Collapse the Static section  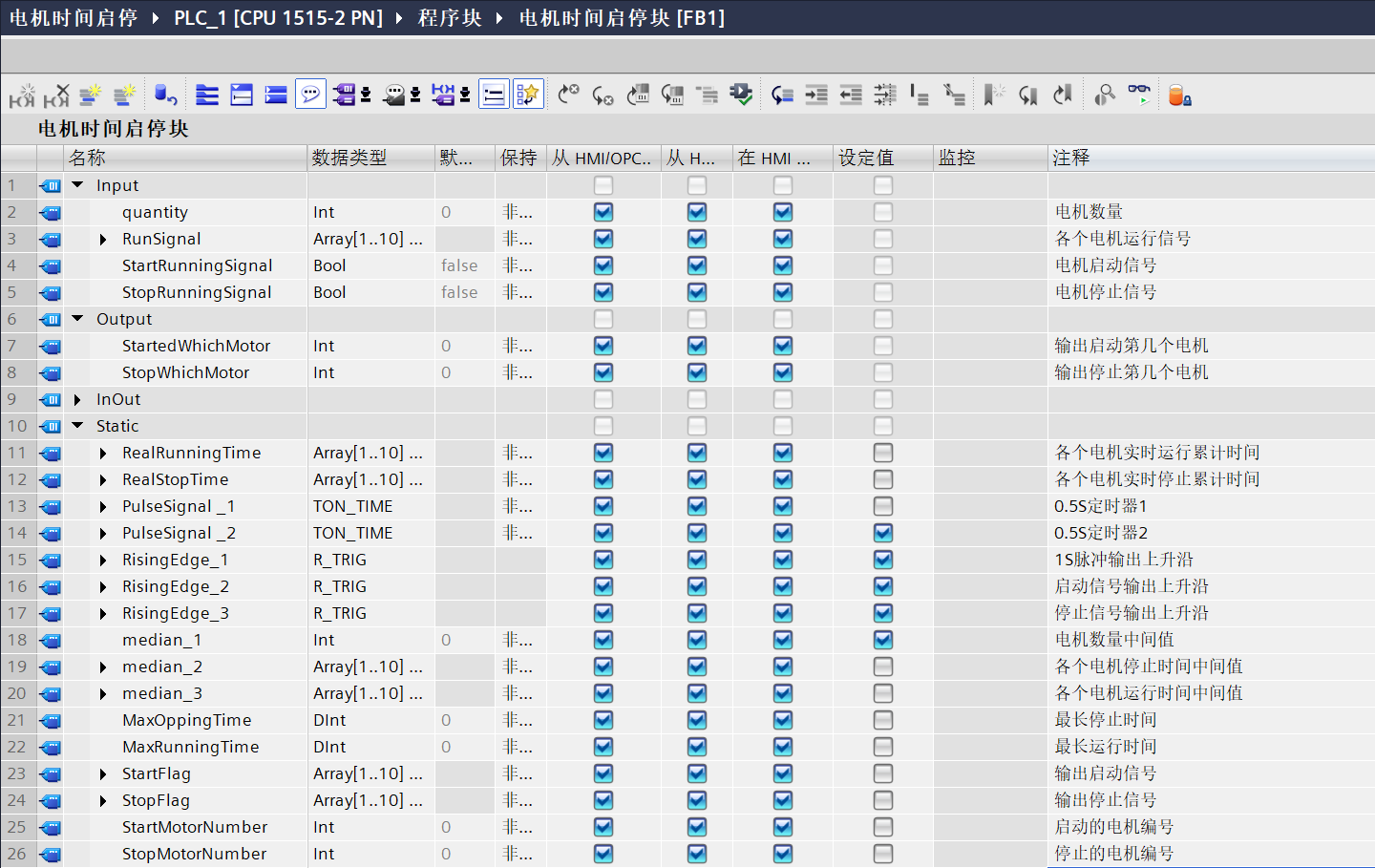(78, 426)
